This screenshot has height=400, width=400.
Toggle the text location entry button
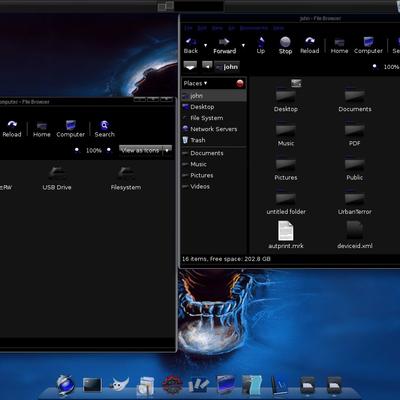click(x=190, y=66)
